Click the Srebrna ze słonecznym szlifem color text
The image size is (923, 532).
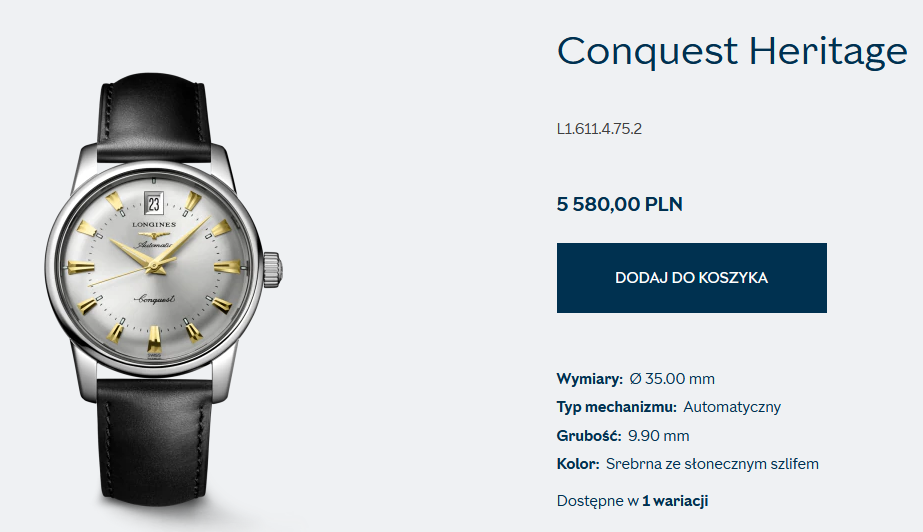click(x=712, y=464)
